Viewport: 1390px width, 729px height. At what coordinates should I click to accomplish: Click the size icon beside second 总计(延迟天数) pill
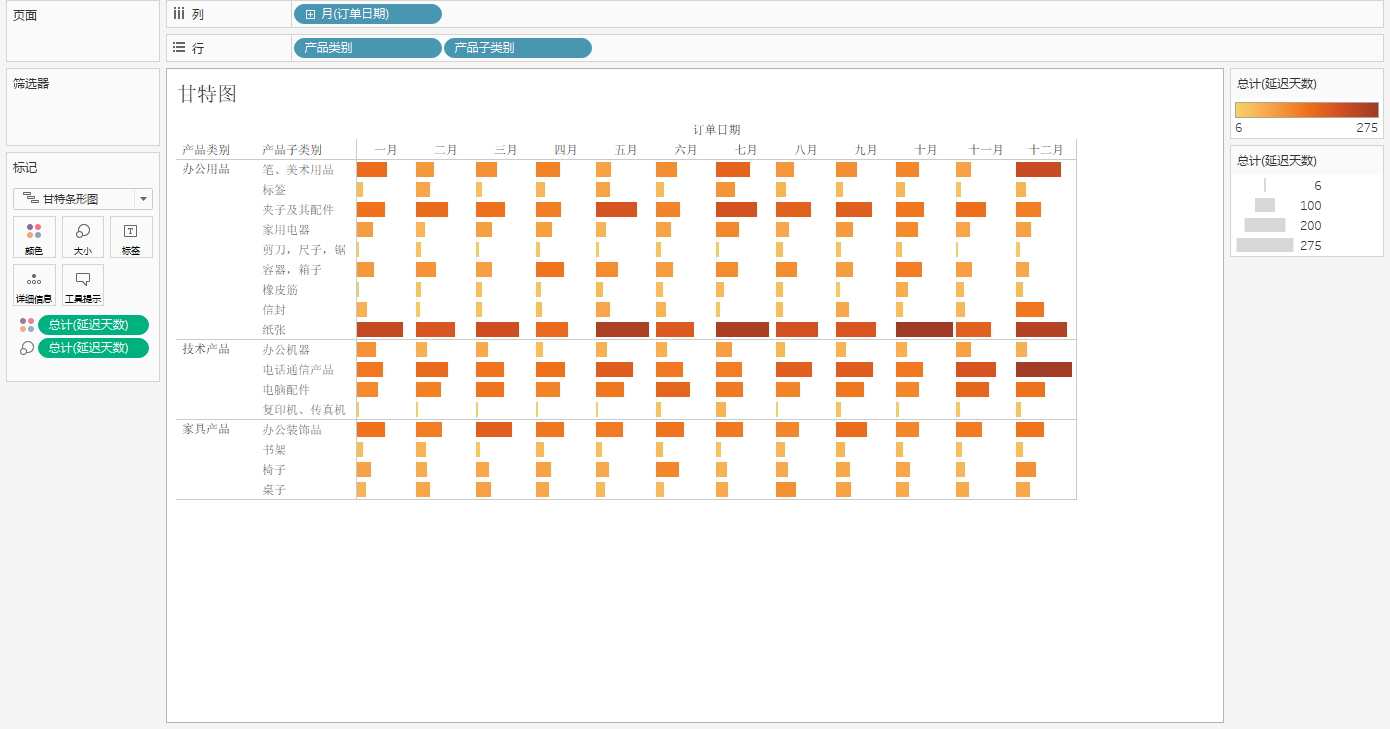pyautogui.click(x=27, y=348)
